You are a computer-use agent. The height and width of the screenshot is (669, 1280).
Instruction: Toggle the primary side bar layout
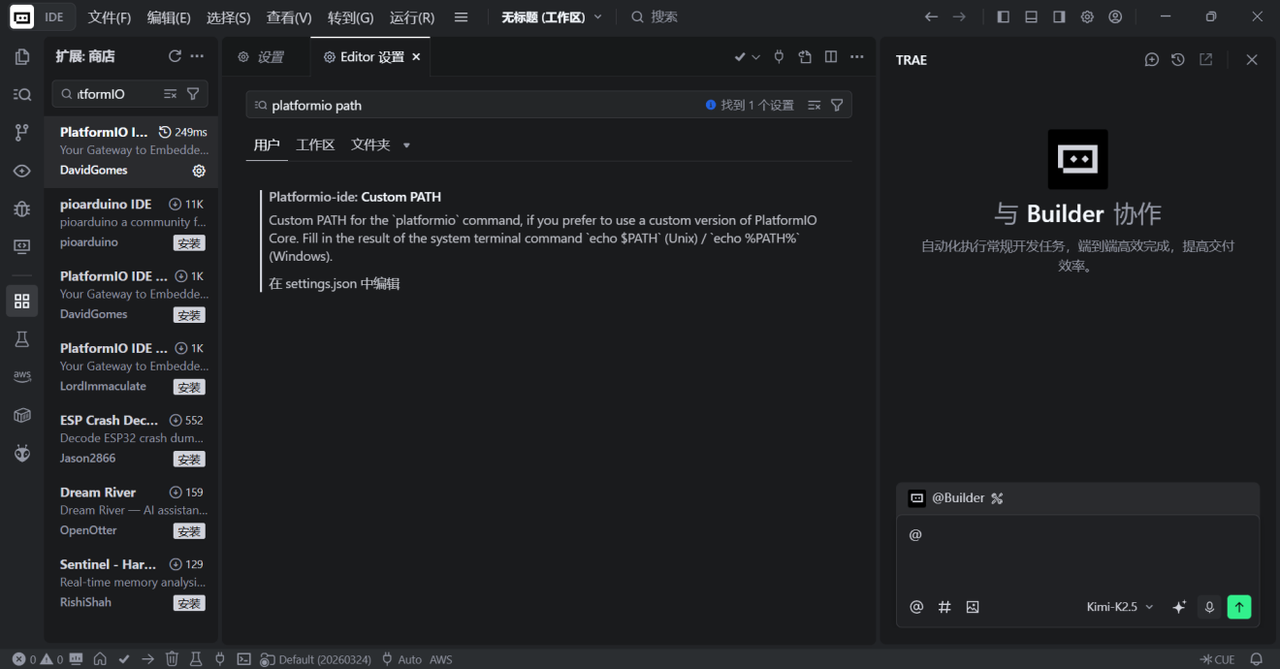pyautogui.click(x=1003, y=17)
